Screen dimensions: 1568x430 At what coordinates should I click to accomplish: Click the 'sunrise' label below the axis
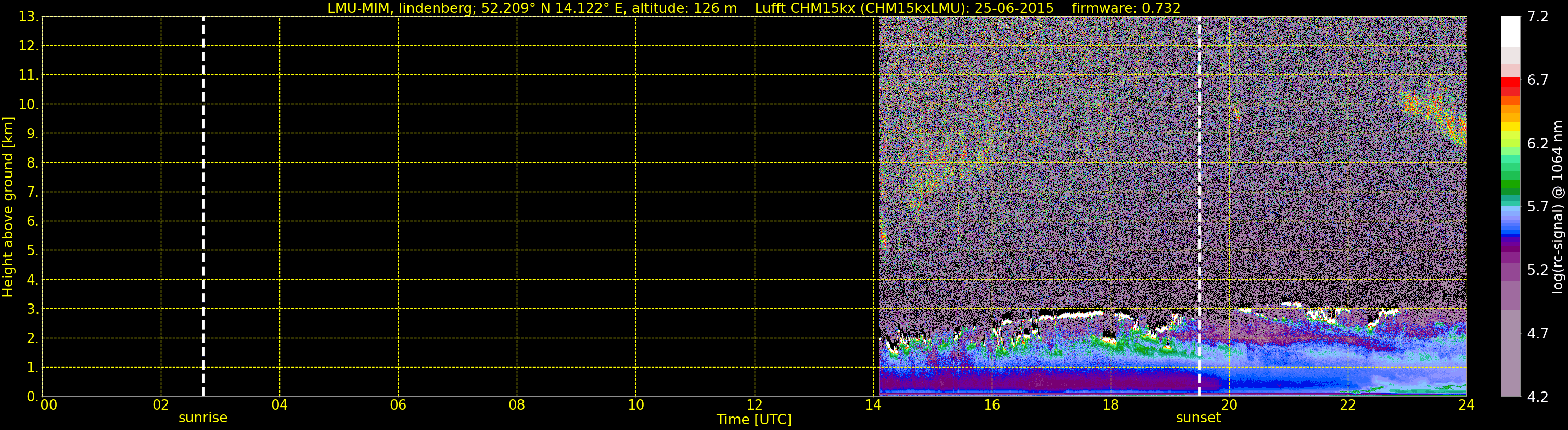202,418
